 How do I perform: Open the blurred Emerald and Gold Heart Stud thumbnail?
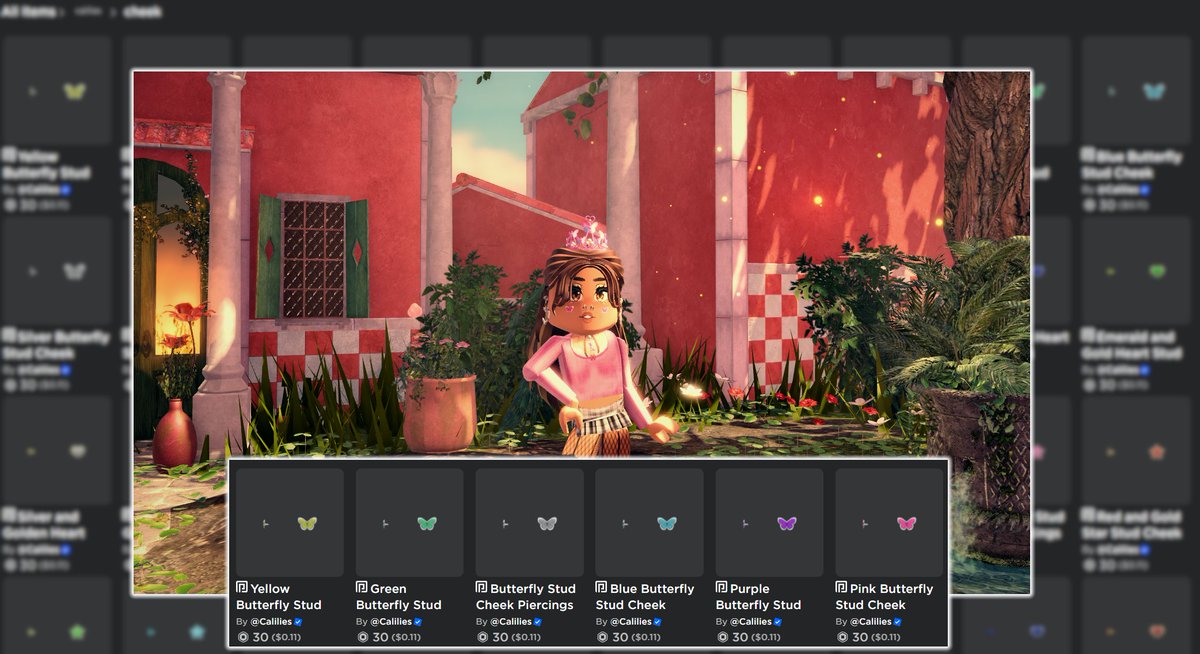1135,271
